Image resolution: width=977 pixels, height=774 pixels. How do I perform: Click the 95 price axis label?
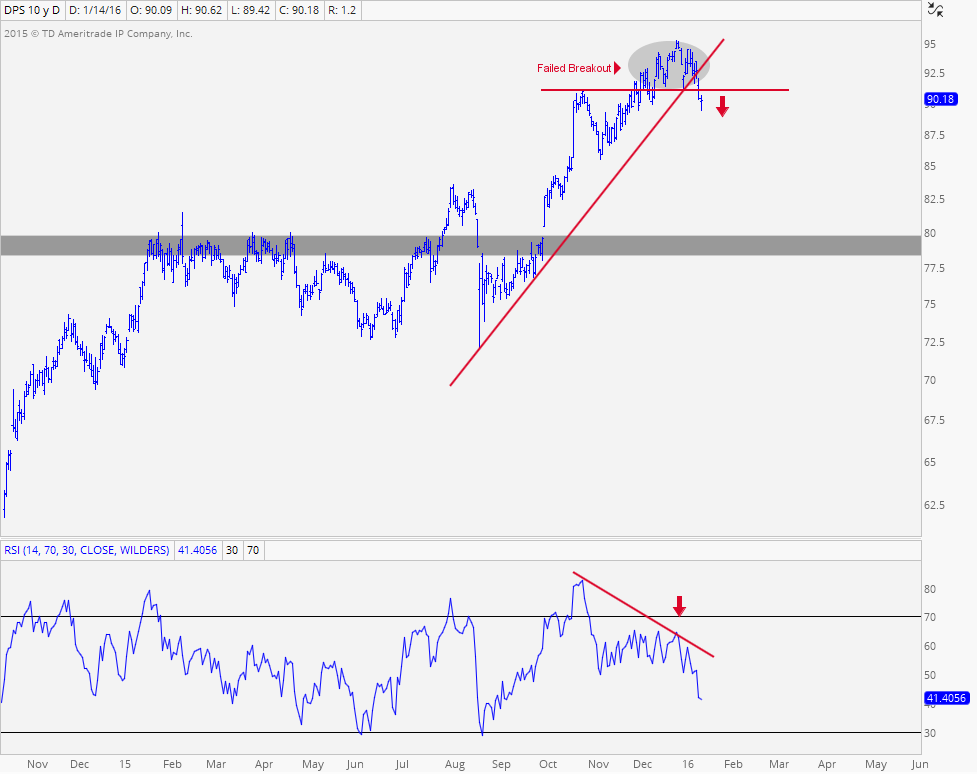[930, 44]
